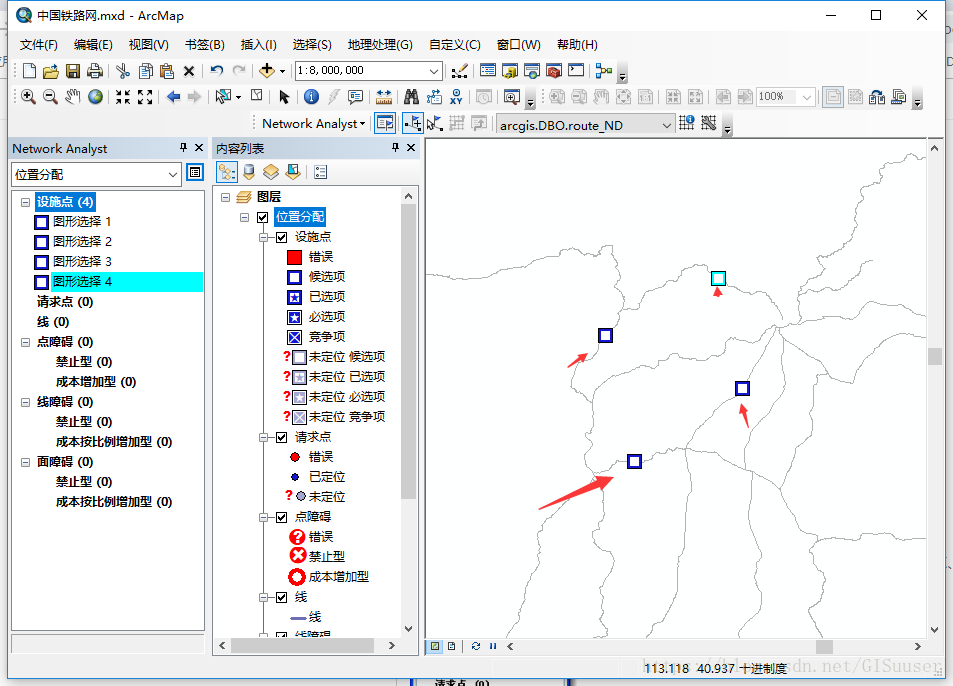Open the map scale dropdown
The width and height of the screenshot is (953, 686).
(x=434, y=71)
